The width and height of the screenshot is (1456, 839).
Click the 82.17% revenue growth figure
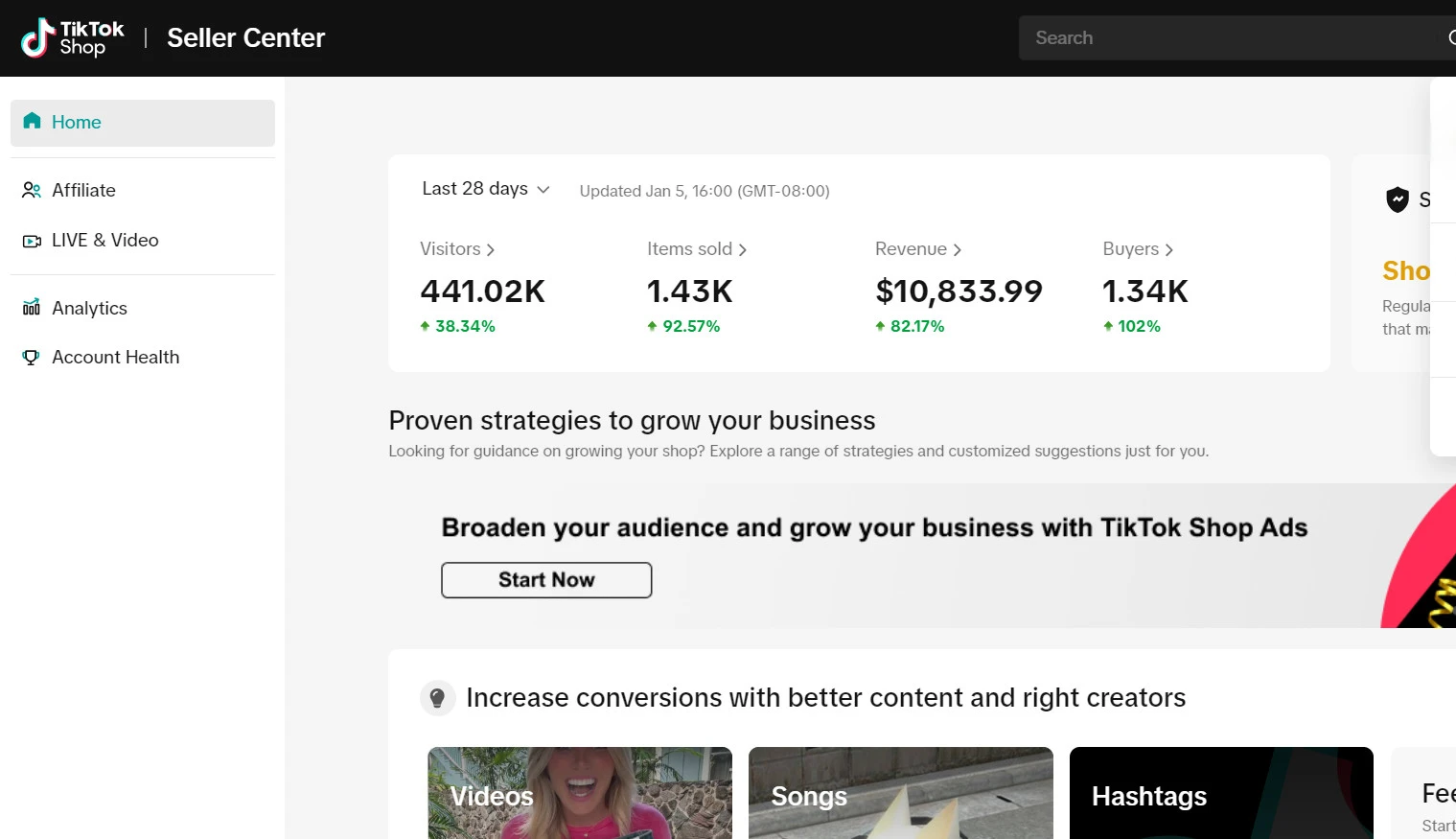coord(917,326)
